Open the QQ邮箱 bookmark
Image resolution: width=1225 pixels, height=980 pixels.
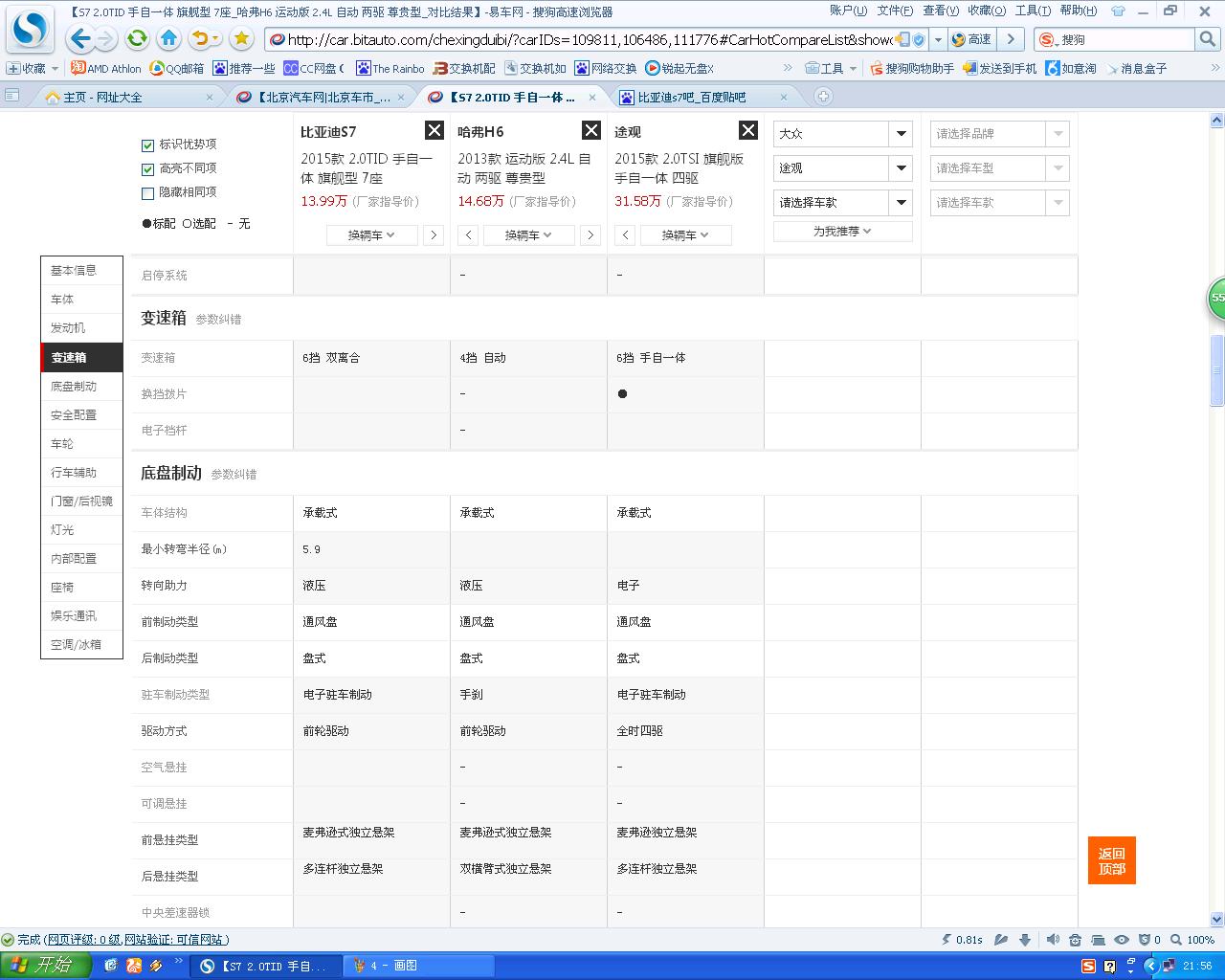pyautogui.click(x=177, y=69)
